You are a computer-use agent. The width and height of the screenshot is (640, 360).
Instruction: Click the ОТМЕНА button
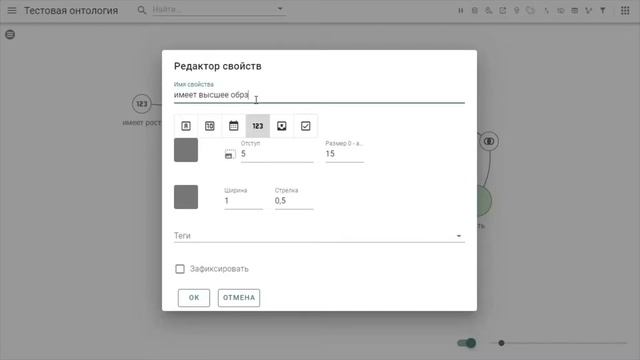239,298
